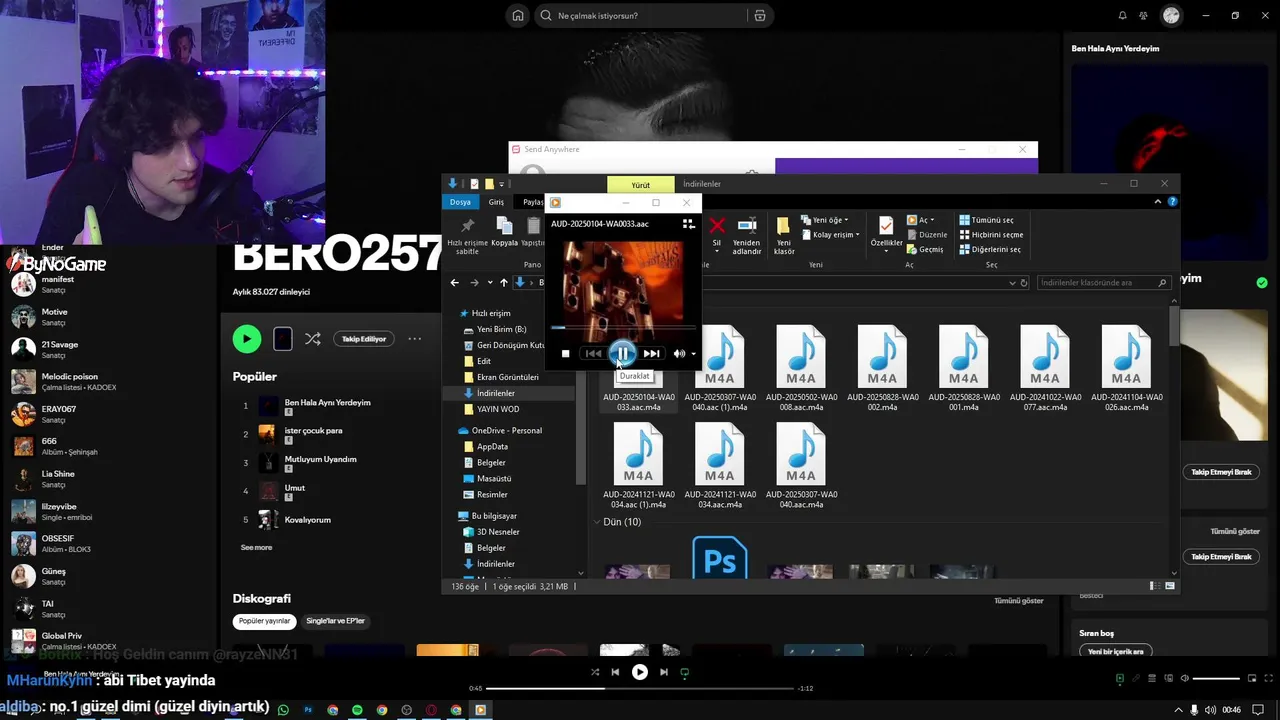Image resolution: width=1280 pixels, height=720 pixels.
Task: Seek in the media player progress bar
Action: pos(622,327)
